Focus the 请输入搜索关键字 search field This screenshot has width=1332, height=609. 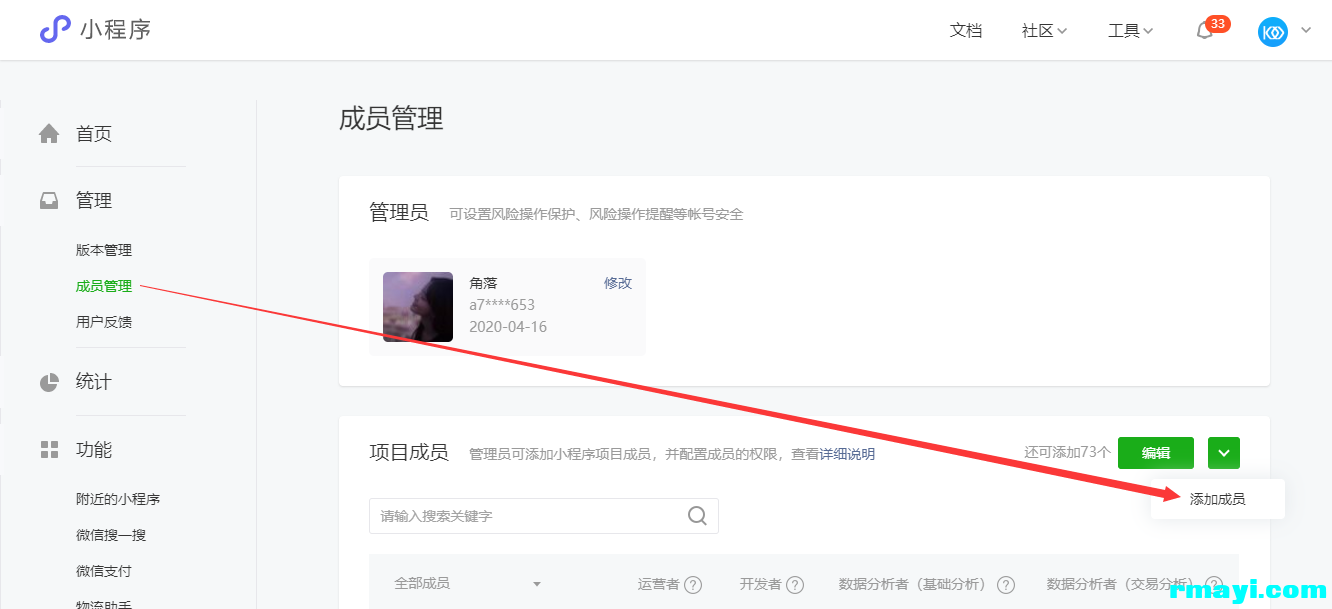click(544, 516)
